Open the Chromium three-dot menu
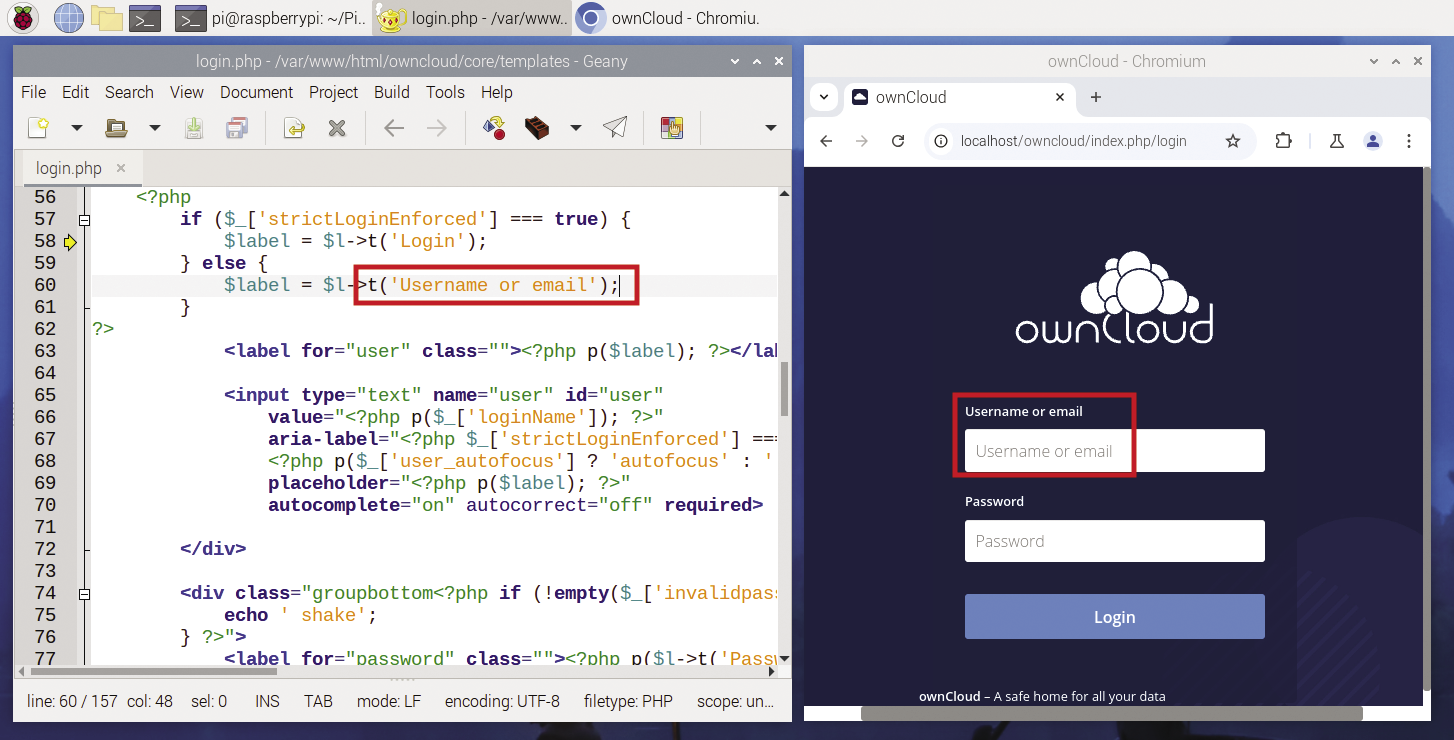The width and height of the screenshot is (1454, 740). tap(1409, 141)
